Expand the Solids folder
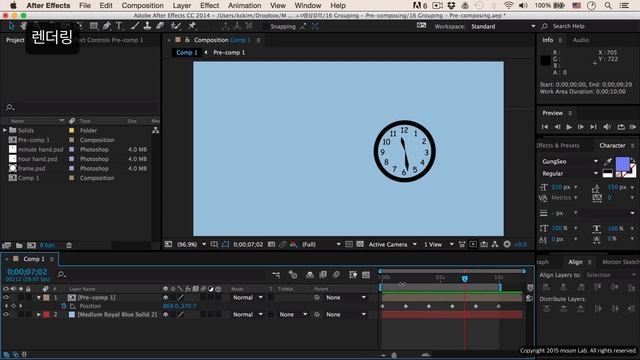 pos(5,130)
